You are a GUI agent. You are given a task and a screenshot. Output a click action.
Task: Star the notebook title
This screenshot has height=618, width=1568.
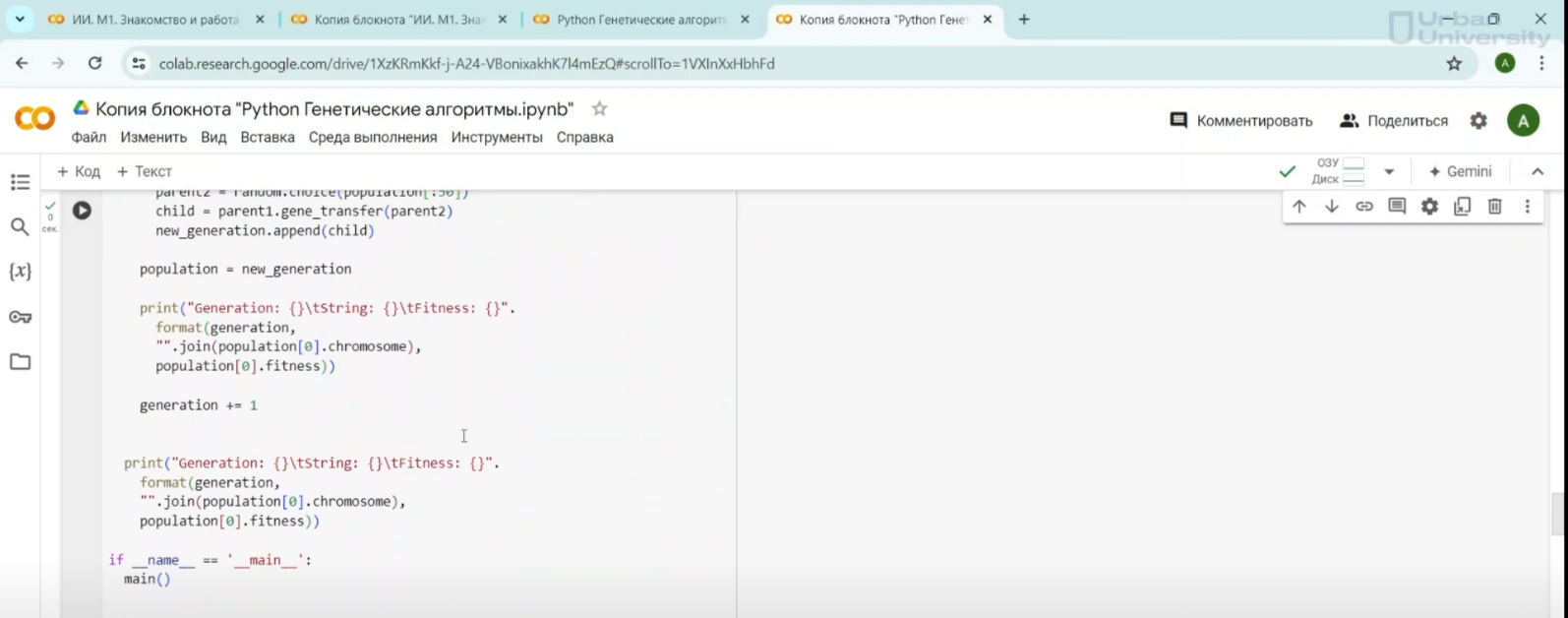pos(599,109)
